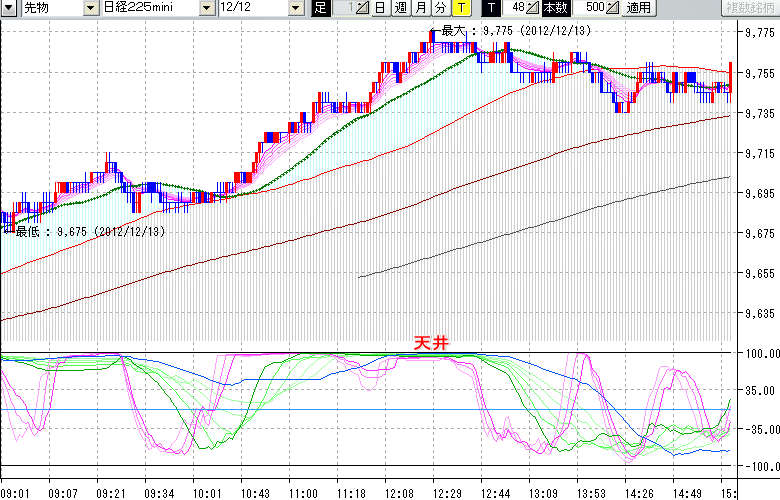Adjust the spinner beside the 500 value

click(x=613, y=8)
